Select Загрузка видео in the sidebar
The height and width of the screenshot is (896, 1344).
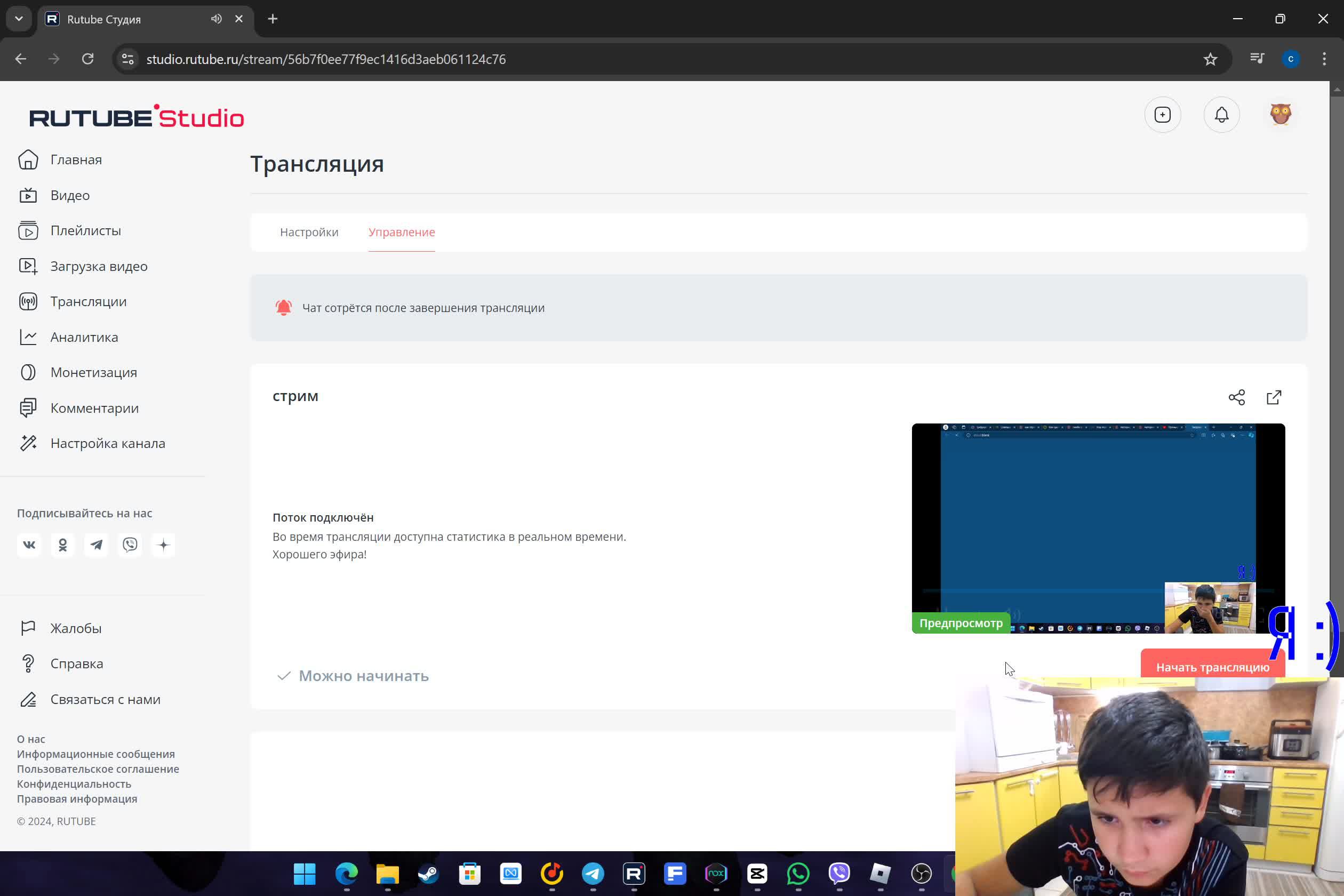point(83,266)
